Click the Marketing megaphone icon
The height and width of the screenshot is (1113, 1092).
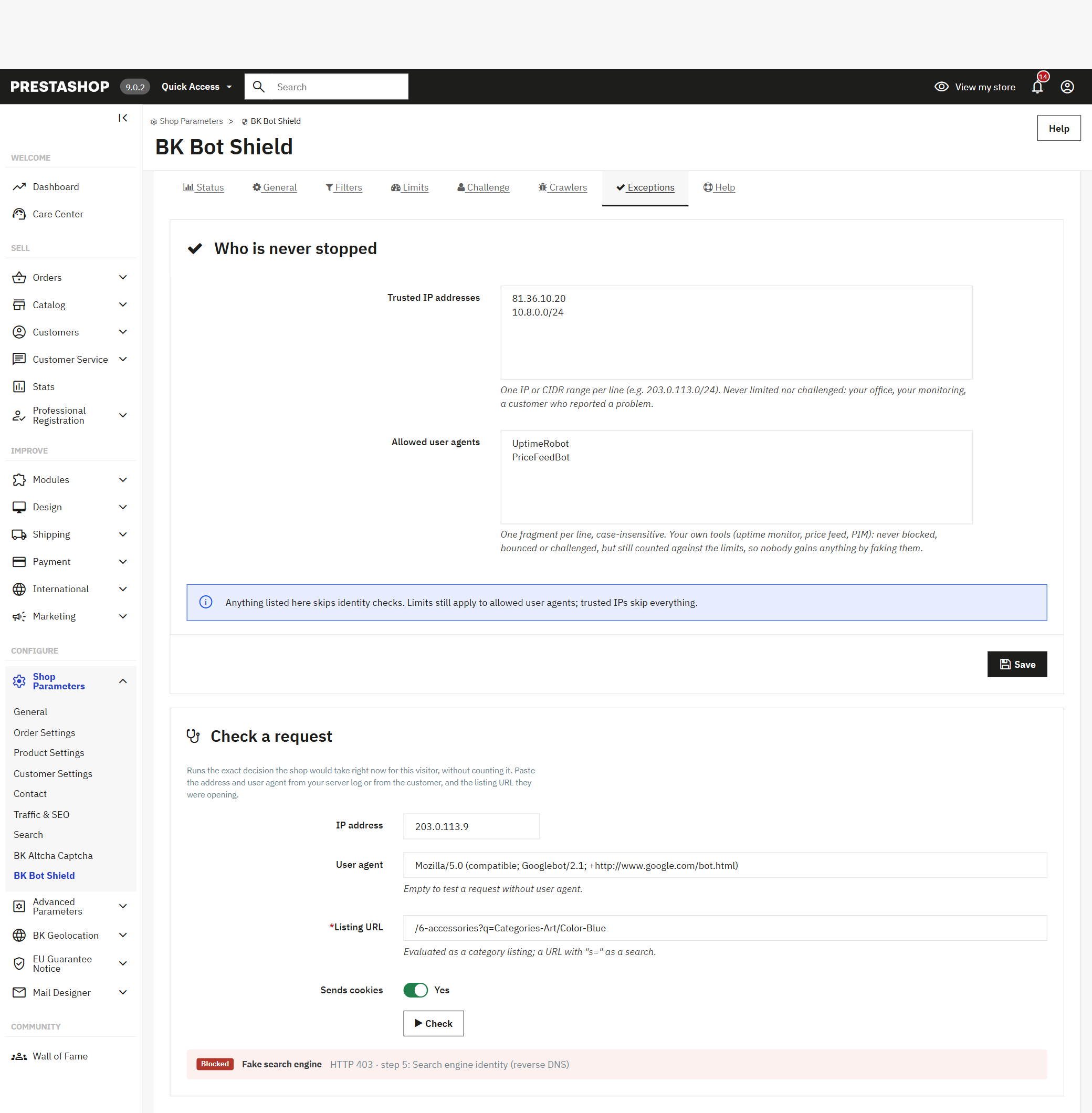pyautogui.click(x=19, y=616)
